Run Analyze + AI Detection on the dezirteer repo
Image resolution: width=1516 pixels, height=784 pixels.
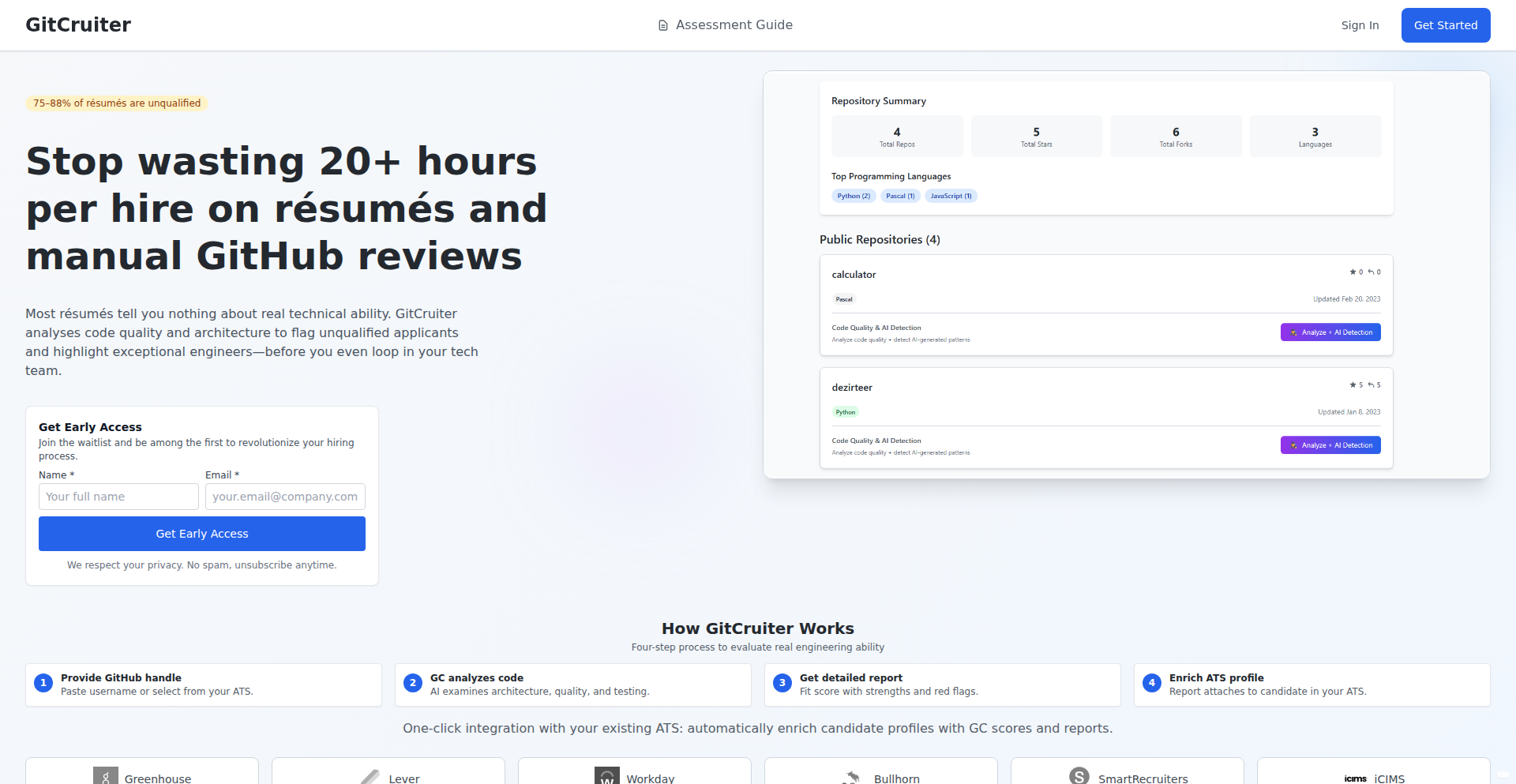click(x=1330, y=445)
